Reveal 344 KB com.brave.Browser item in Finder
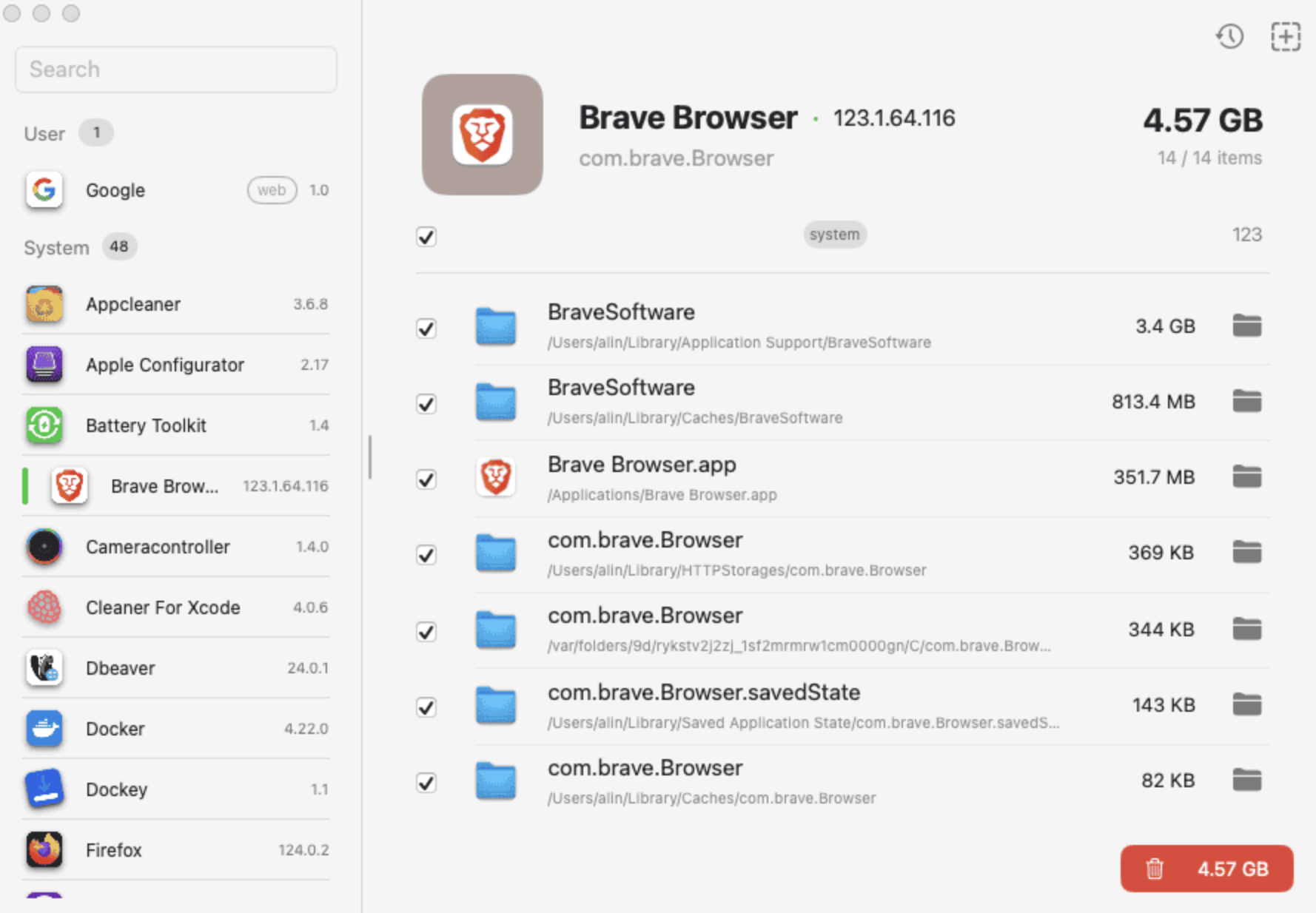The height and width of the screenshot is (913, 1316). coord(1247,629)
